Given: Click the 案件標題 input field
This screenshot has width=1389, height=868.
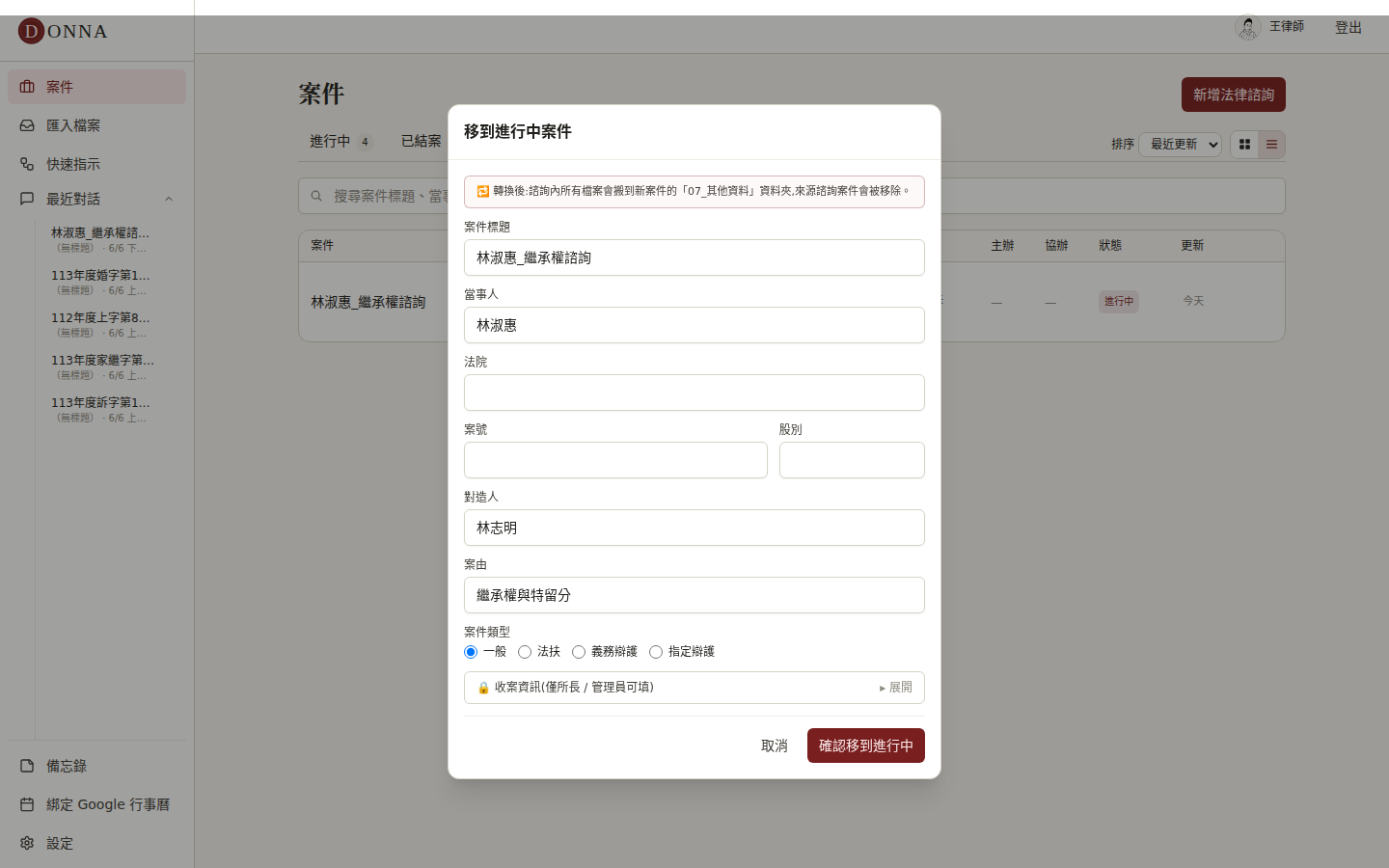Looking at the screenshot, I should [694, 258].
